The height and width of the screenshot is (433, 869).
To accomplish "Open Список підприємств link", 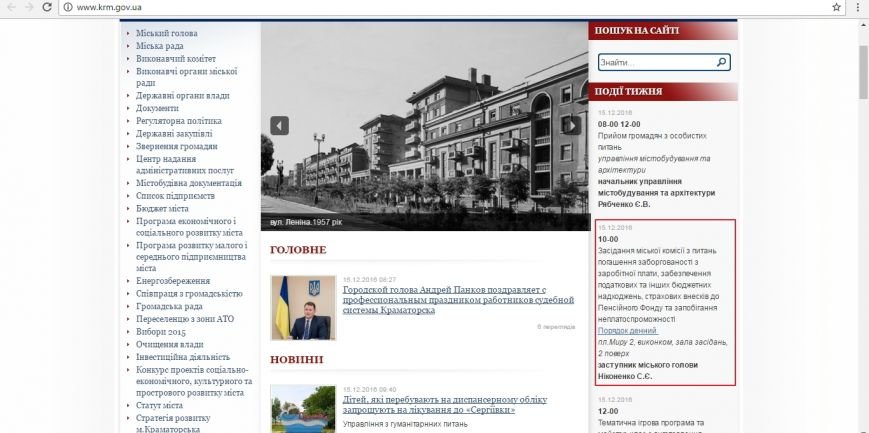I will pyautogui.click(x=175, y=196).
